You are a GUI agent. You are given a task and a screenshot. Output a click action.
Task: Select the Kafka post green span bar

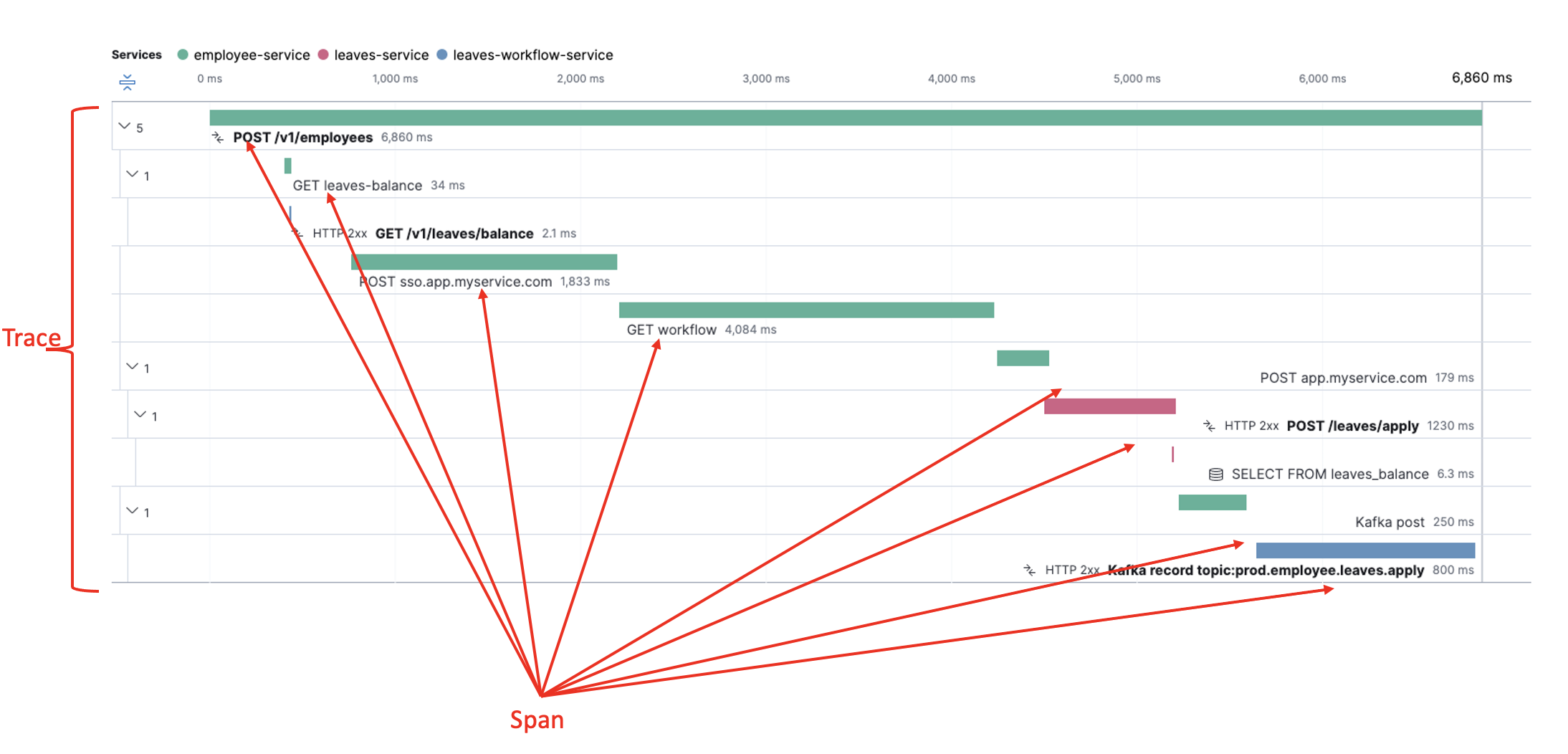(1213, 502)
